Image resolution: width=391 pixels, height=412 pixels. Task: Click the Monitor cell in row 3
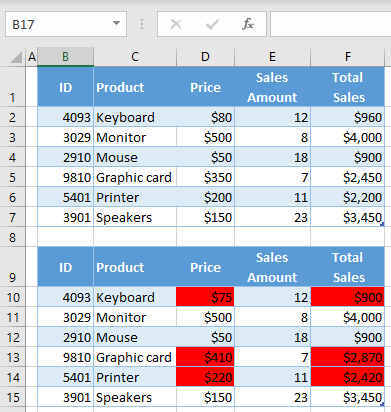135,137
